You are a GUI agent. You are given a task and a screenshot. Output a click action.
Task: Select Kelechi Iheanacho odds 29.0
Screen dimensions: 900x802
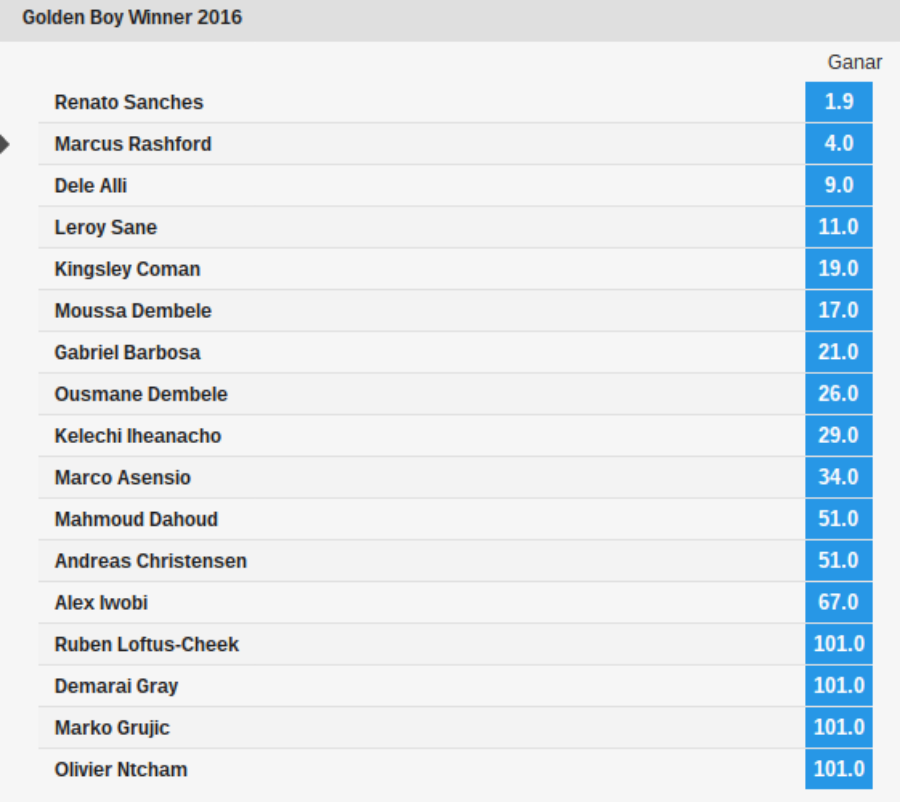pos(839,436)
